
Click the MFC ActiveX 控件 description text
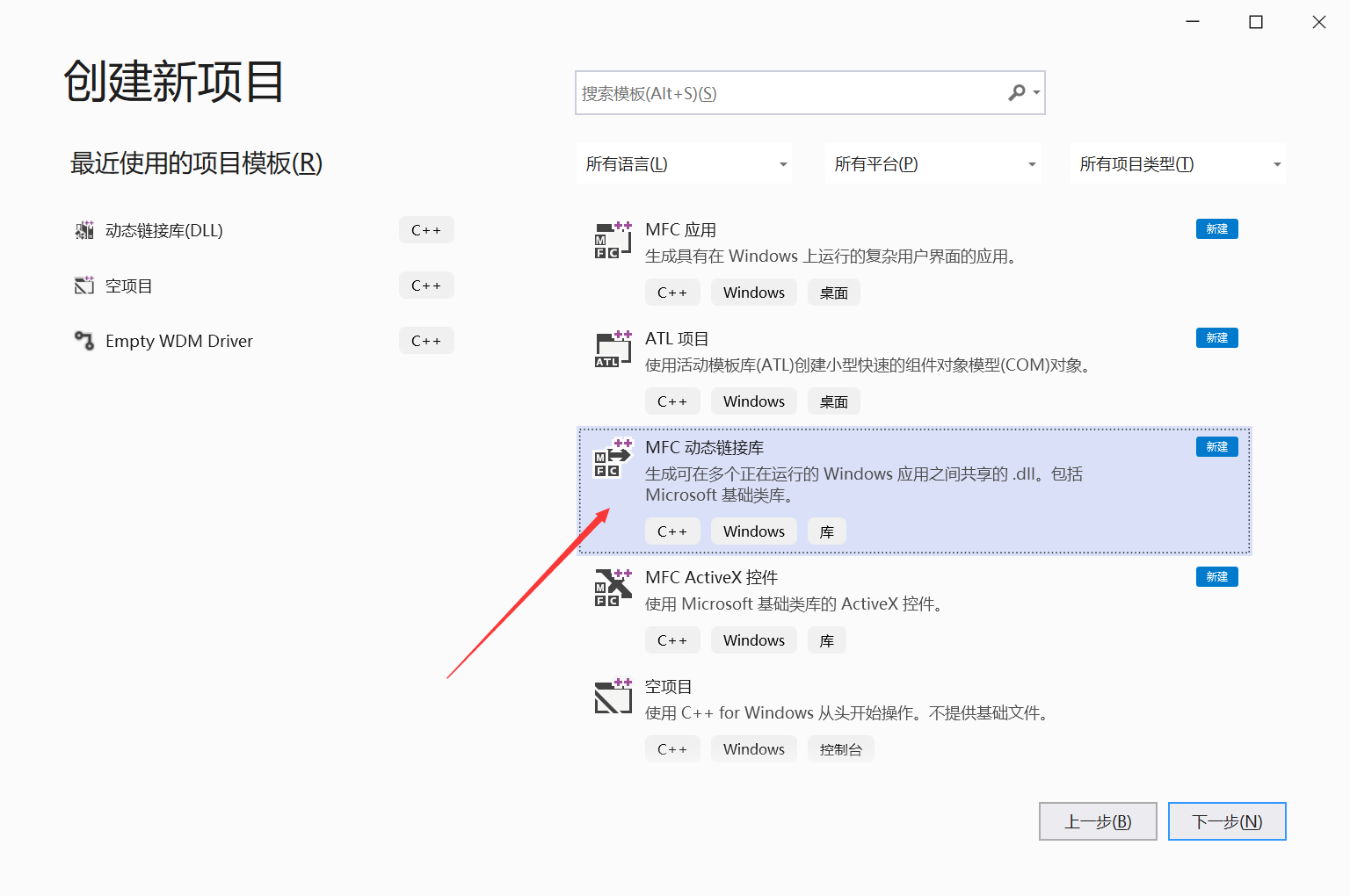tap(794, 604)
